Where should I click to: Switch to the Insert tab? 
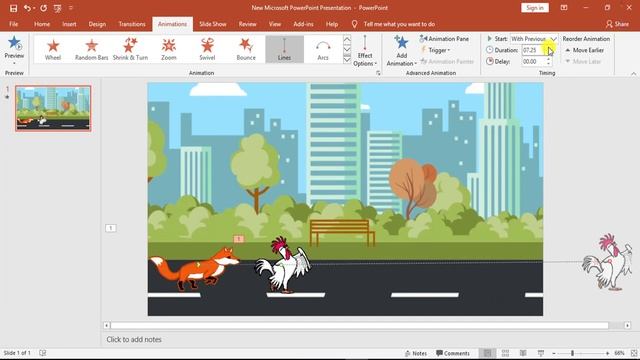(69, 24)
